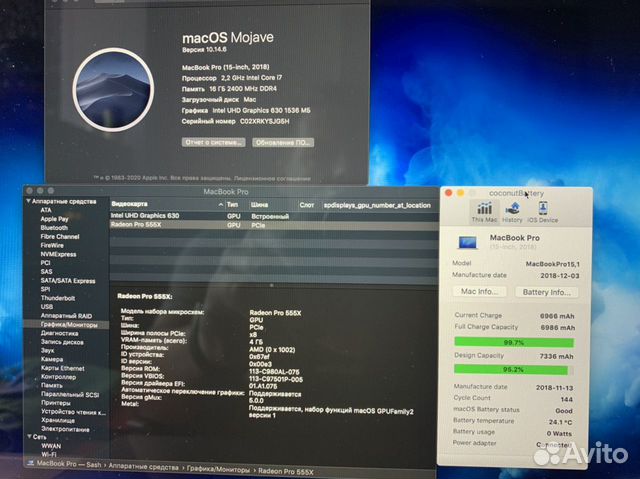
Task: Click the Cycle Count value 144
Action: click(567, 399)
